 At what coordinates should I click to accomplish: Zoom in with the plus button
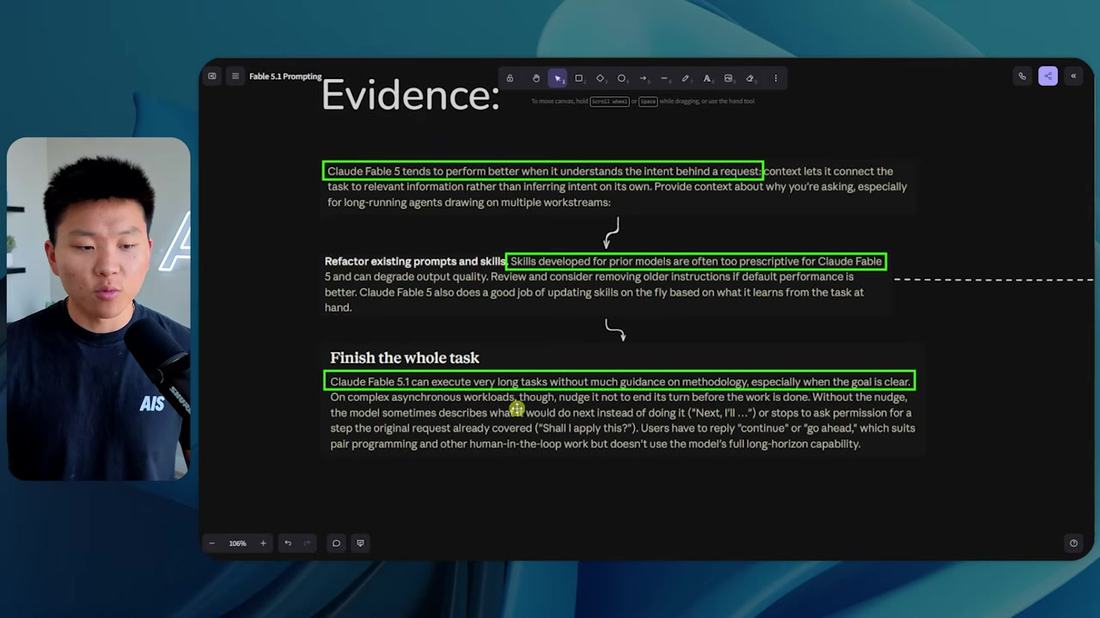click(x=263, y=543)
